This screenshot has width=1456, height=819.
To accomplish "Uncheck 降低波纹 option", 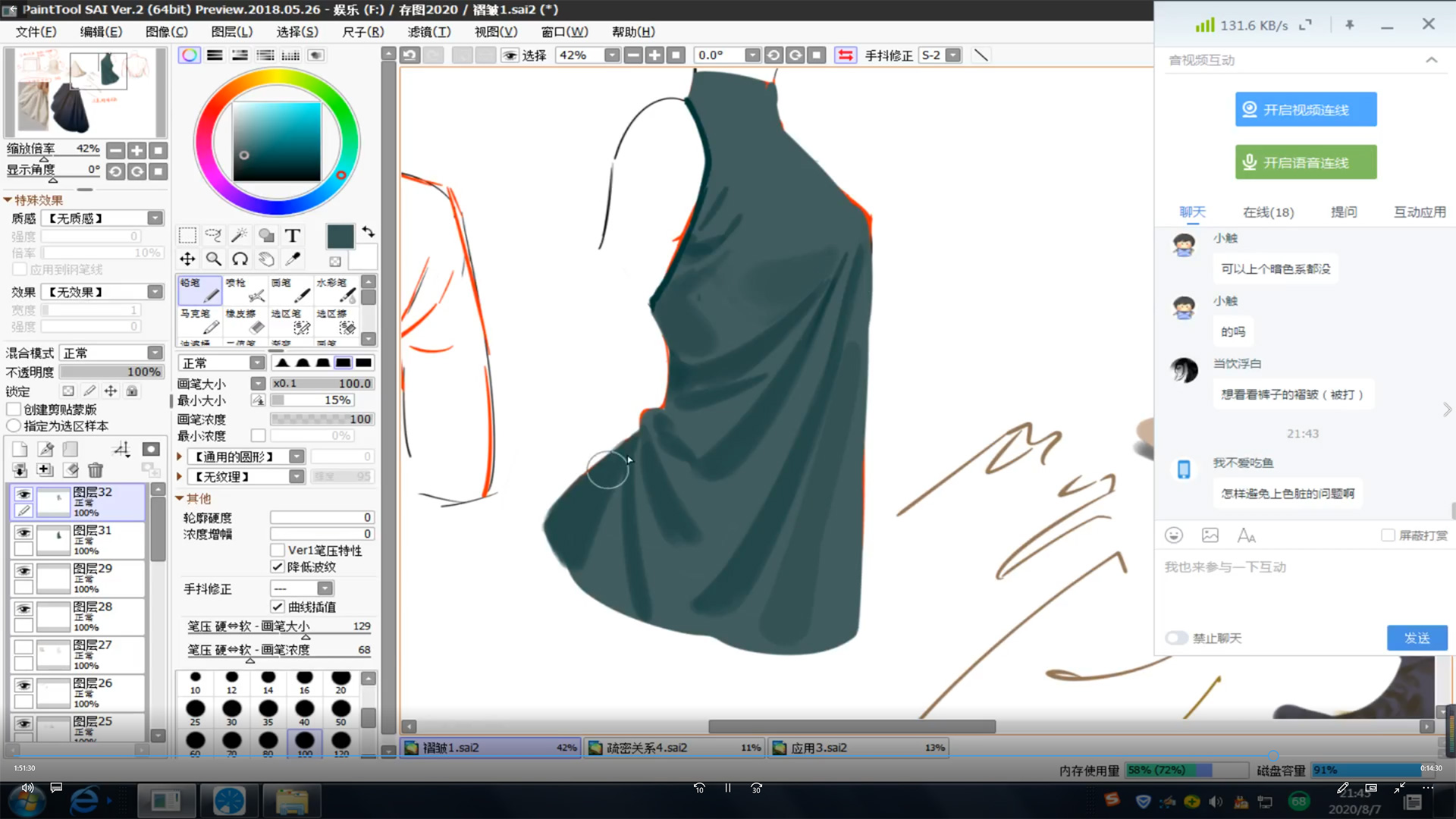I will pyautogui.click(x=278, y=567).
